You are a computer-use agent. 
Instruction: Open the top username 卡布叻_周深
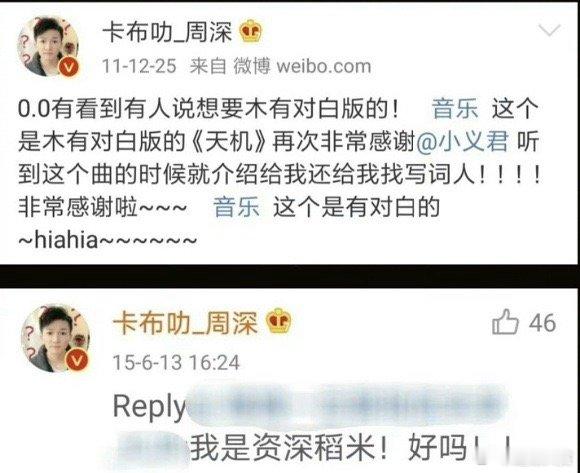(x=167, y=31)
